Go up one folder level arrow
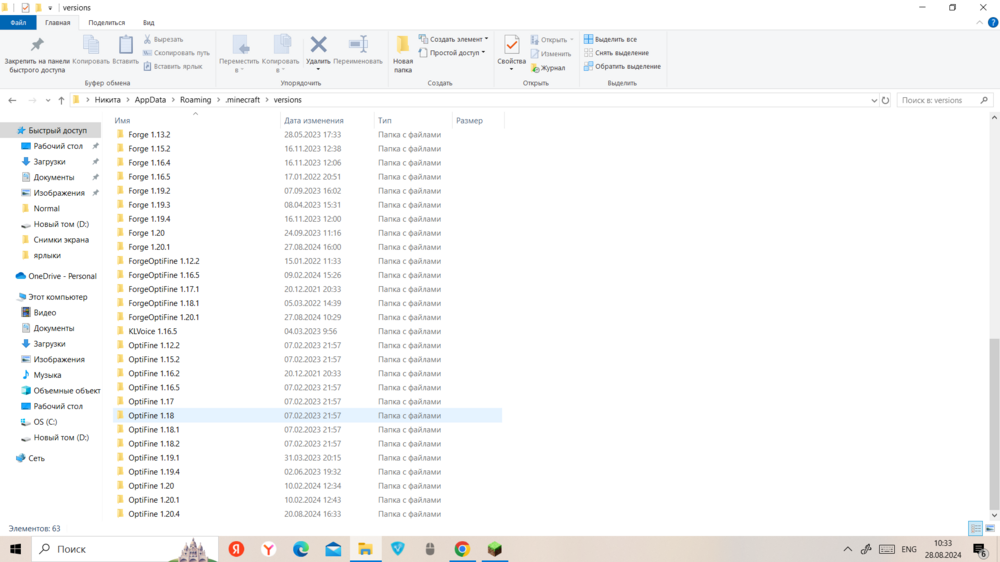Screen dimensions: 1000x562 pos(61,100)
